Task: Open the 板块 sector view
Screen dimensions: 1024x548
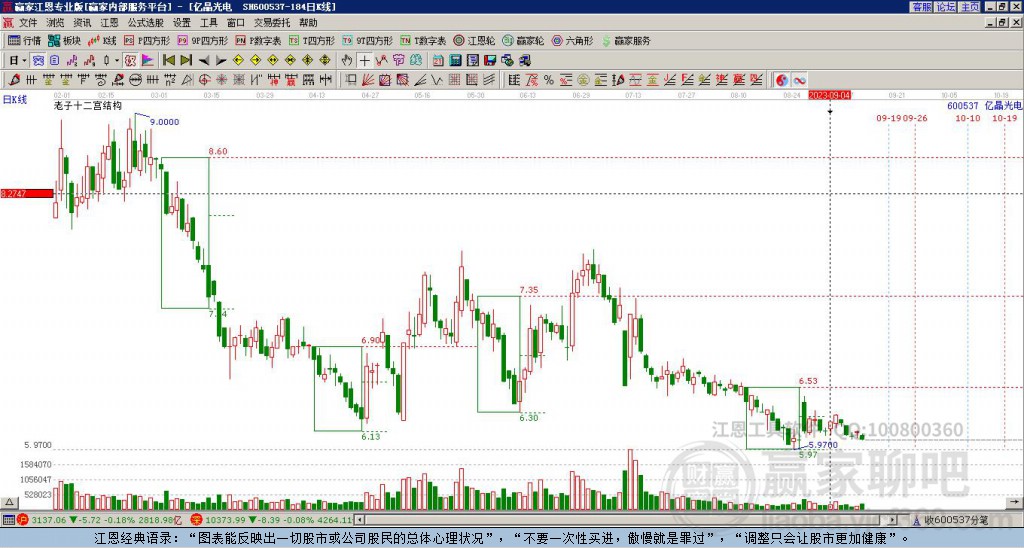Action: (x=64, y=40)
